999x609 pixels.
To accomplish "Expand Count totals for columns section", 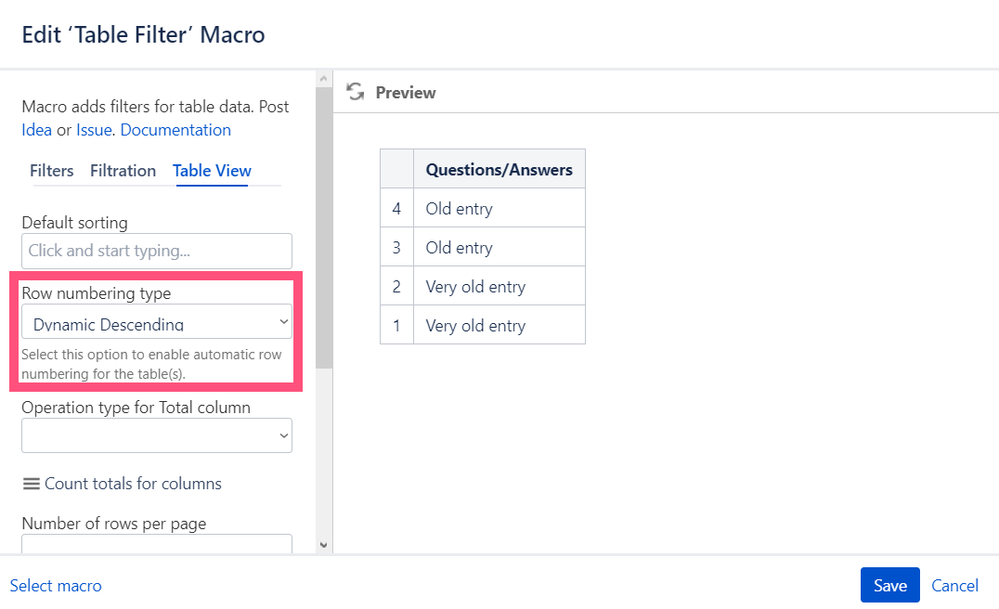I will 133,484.
